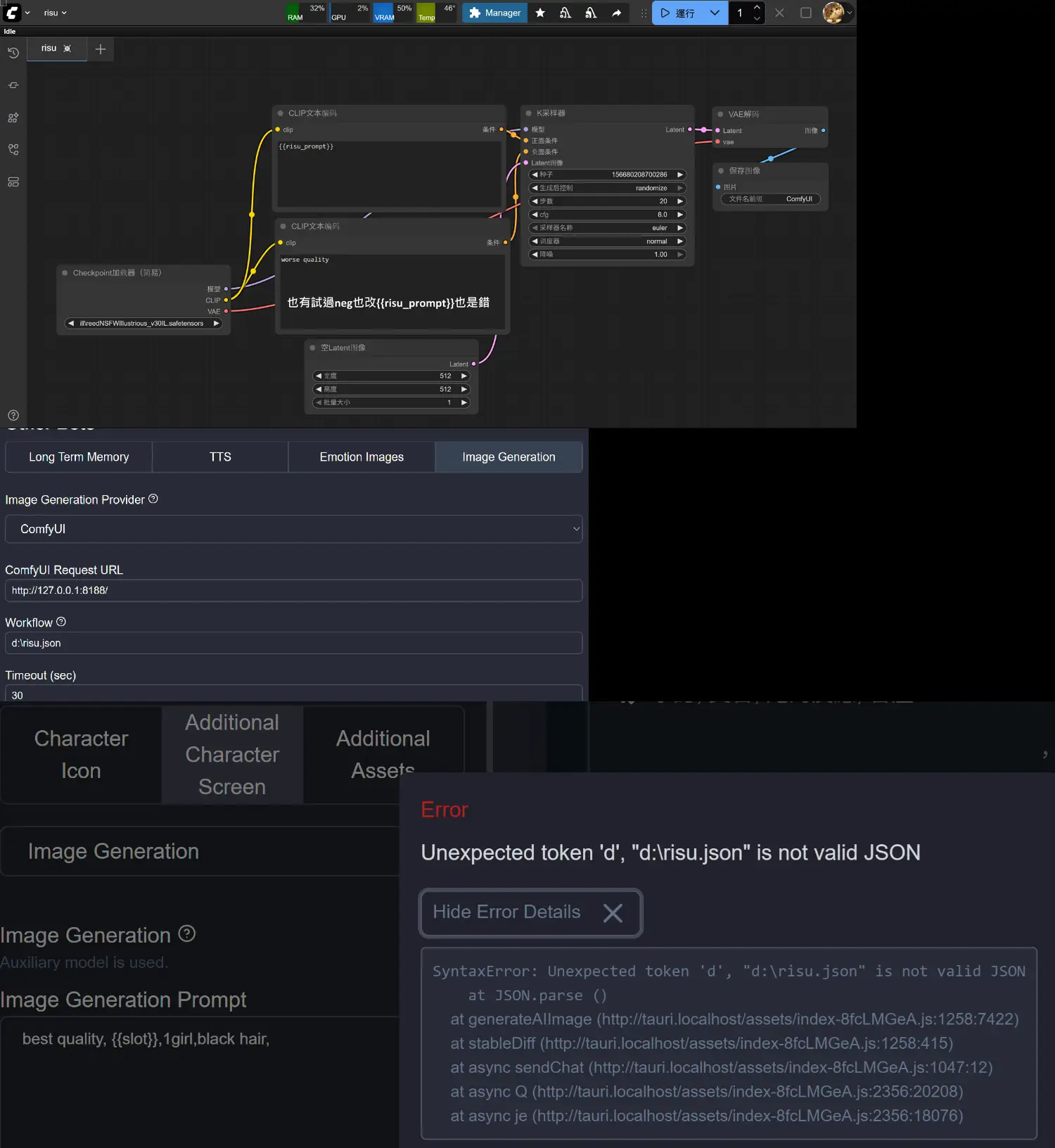Image resolution: width=1055 pixels, height=1148 pixels.
Task: Increase the steps (步数) value arrow
Action: click(x=680, y=201)
